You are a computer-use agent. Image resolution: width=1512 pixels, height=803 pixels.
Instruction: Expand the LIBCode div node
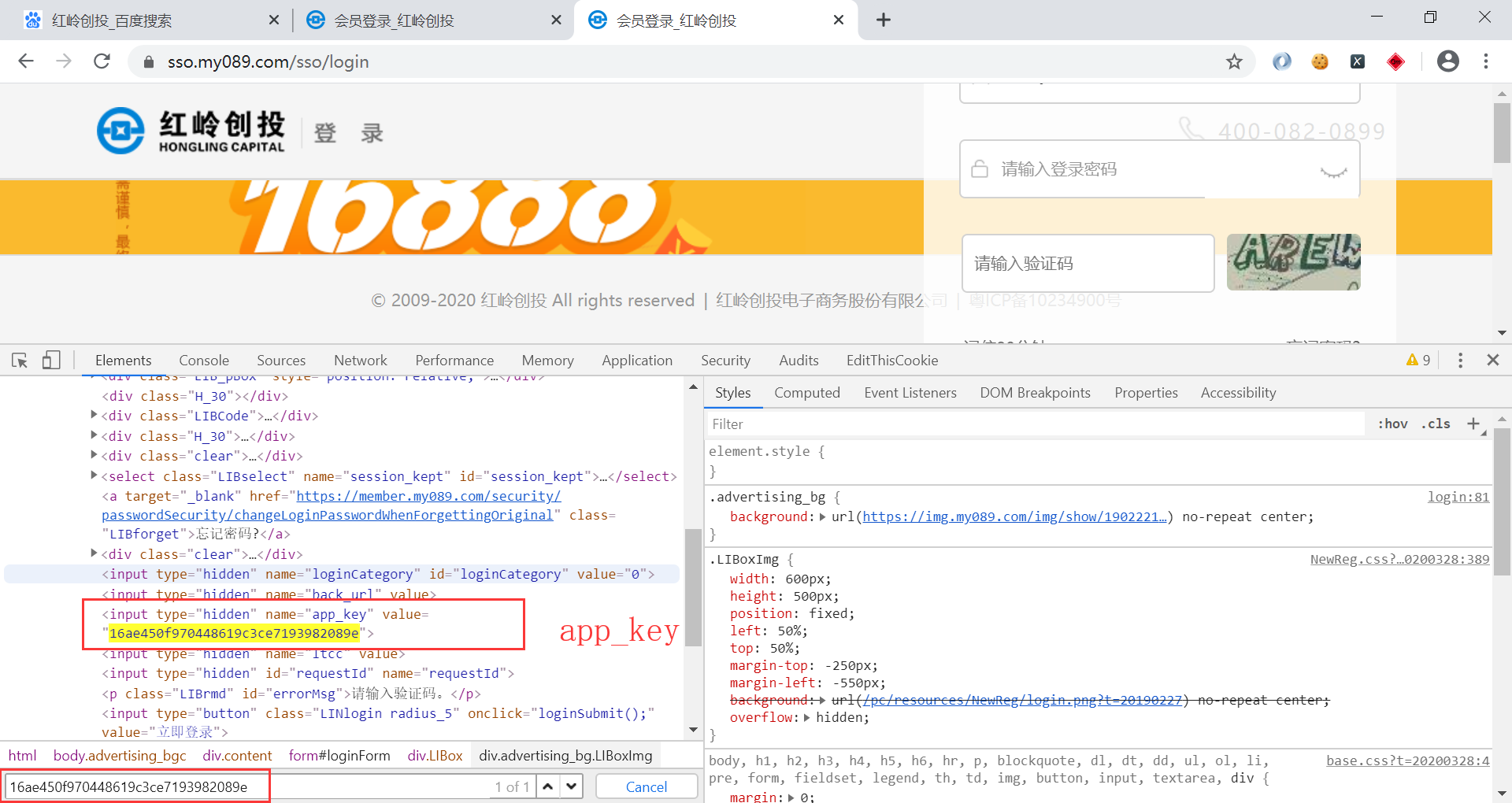[x=94, y=415]
